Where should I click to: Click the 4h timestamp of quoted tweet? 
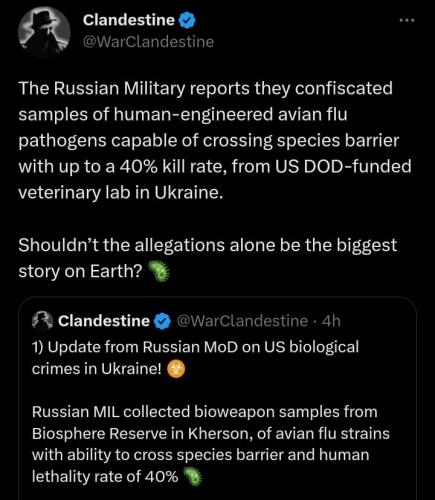click(x=332, y=321)
